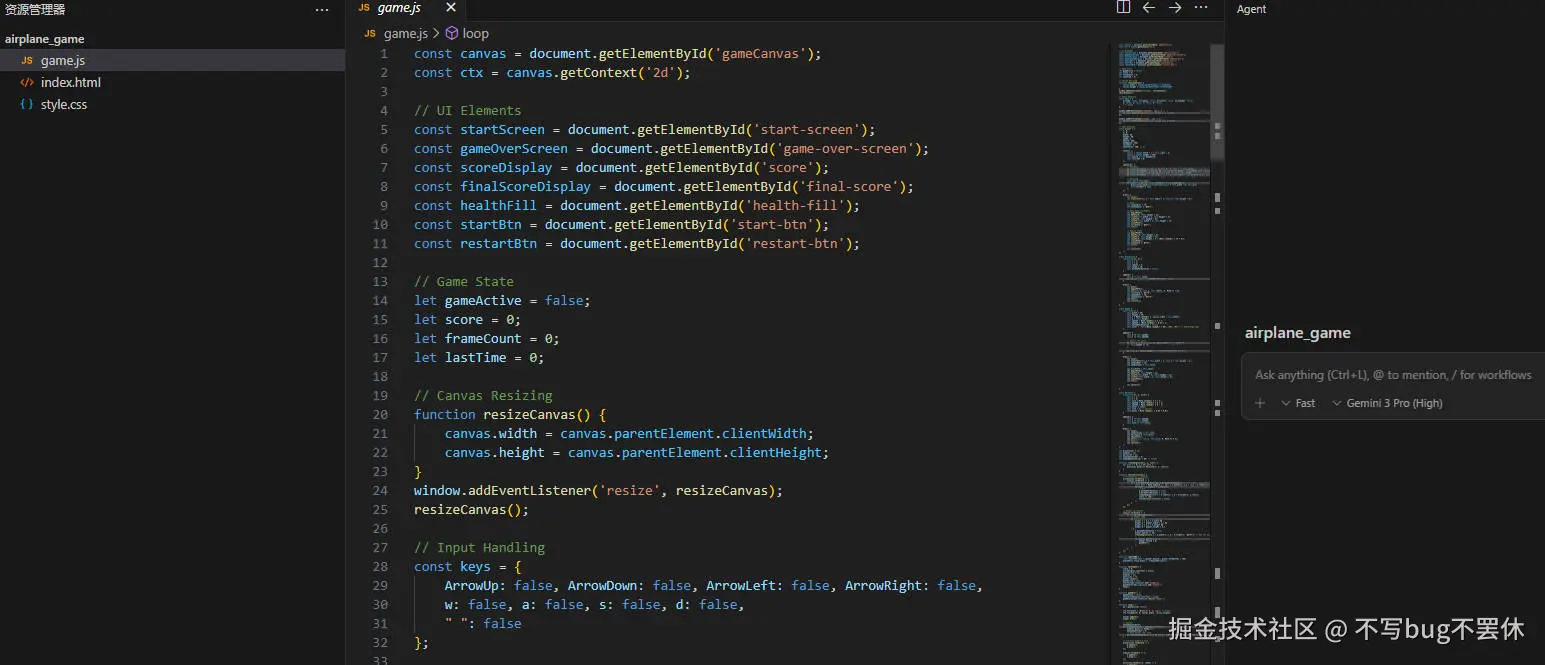Select index.html in the Explorer
This screenshot has width=1545, height=665.
point(70,82)
